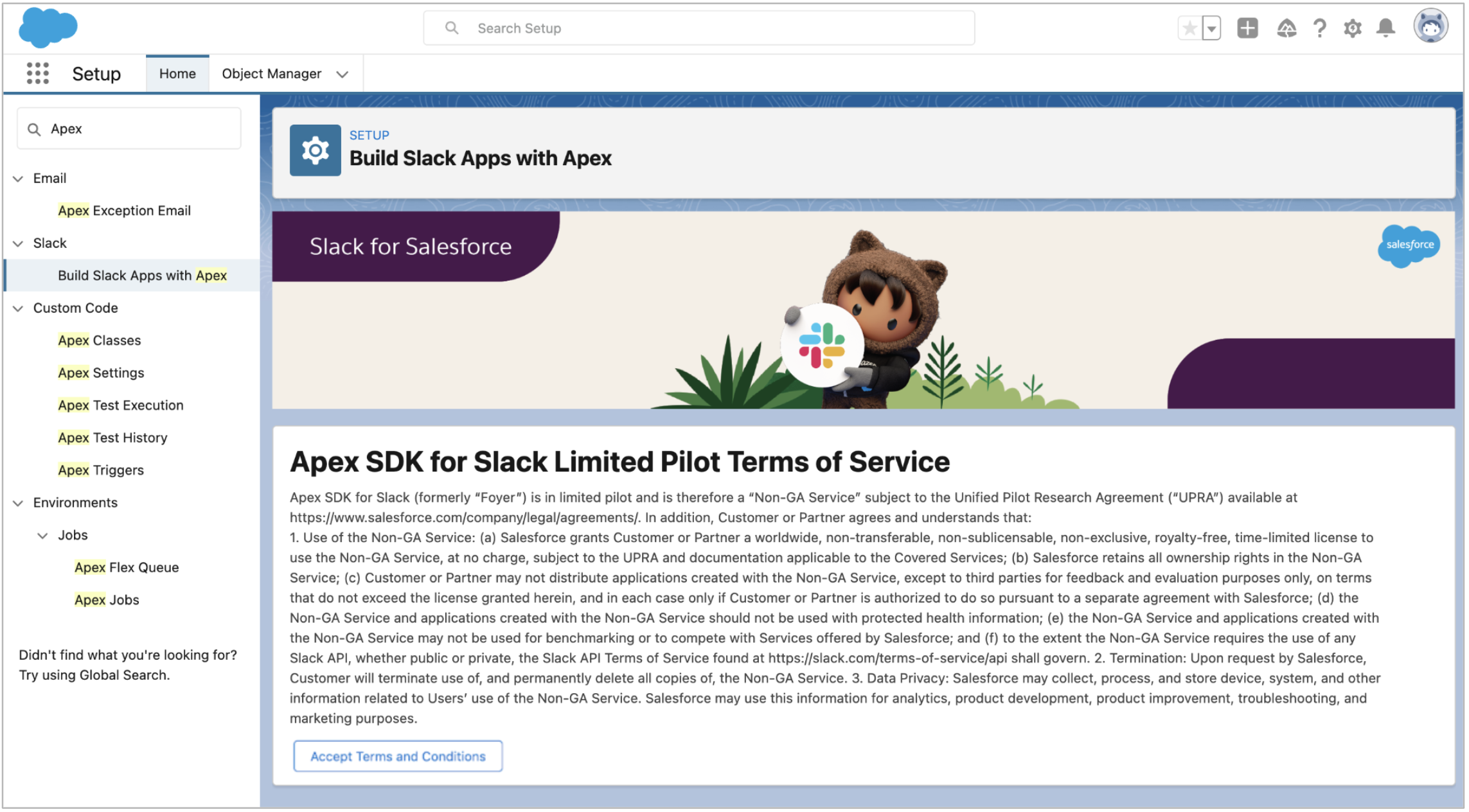Click the Setup gear page header icon
This screenshot has height=812, width=1469.
(x=315, y=150)
